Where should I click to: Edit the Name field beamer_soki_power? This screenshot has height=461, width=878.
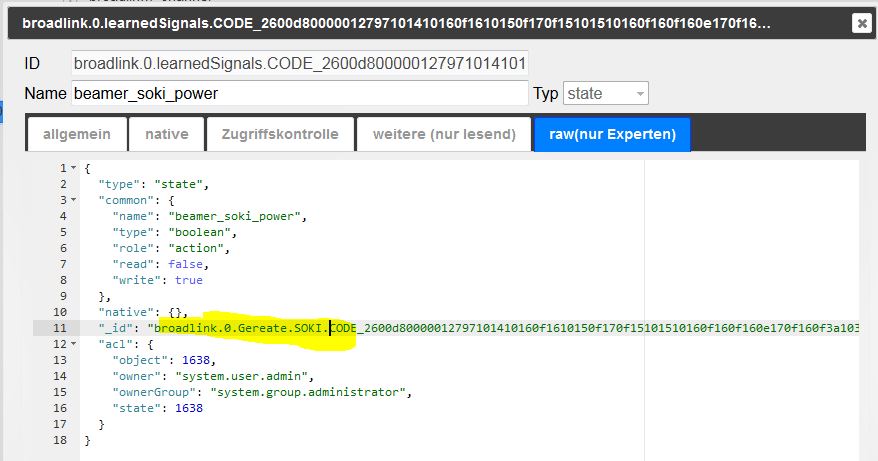pos(300,93)
